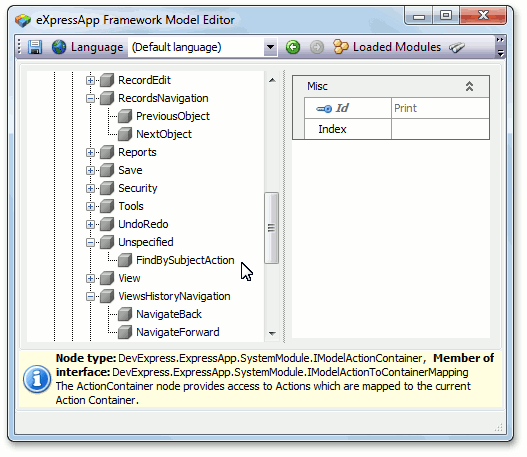Collapse the ViewsHistoryNavigation node
Image resolution: width=527 pixels, height=457 pixels.
click(x=90, y=296)
